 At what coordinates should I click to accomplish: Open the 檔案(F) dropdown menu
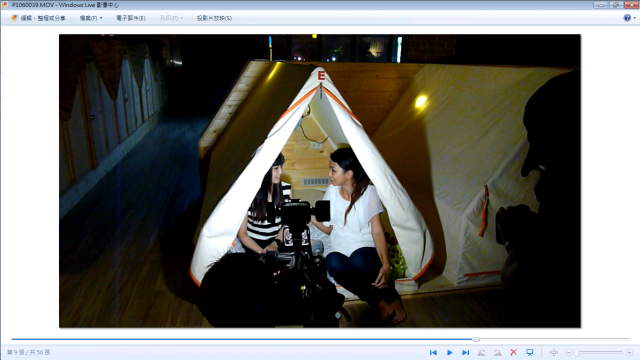coord(91,18)
